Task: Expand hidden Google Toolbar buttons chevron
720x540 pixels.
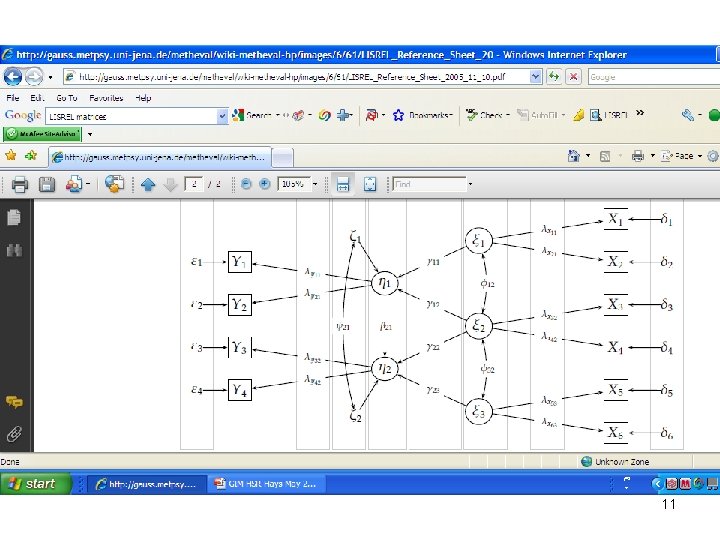Action: [x=640, y=113]
